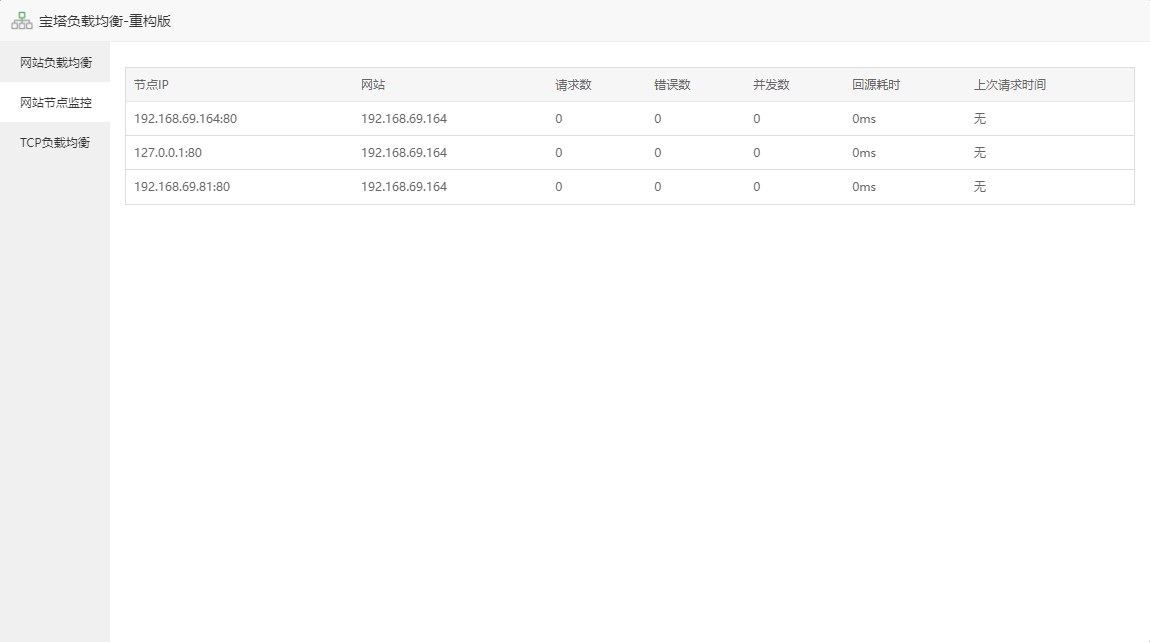Viewport: 1150px width, 642px height.
Task: Click 无 last request in 127.0.0.1:80 row
Action: point(979,153)
